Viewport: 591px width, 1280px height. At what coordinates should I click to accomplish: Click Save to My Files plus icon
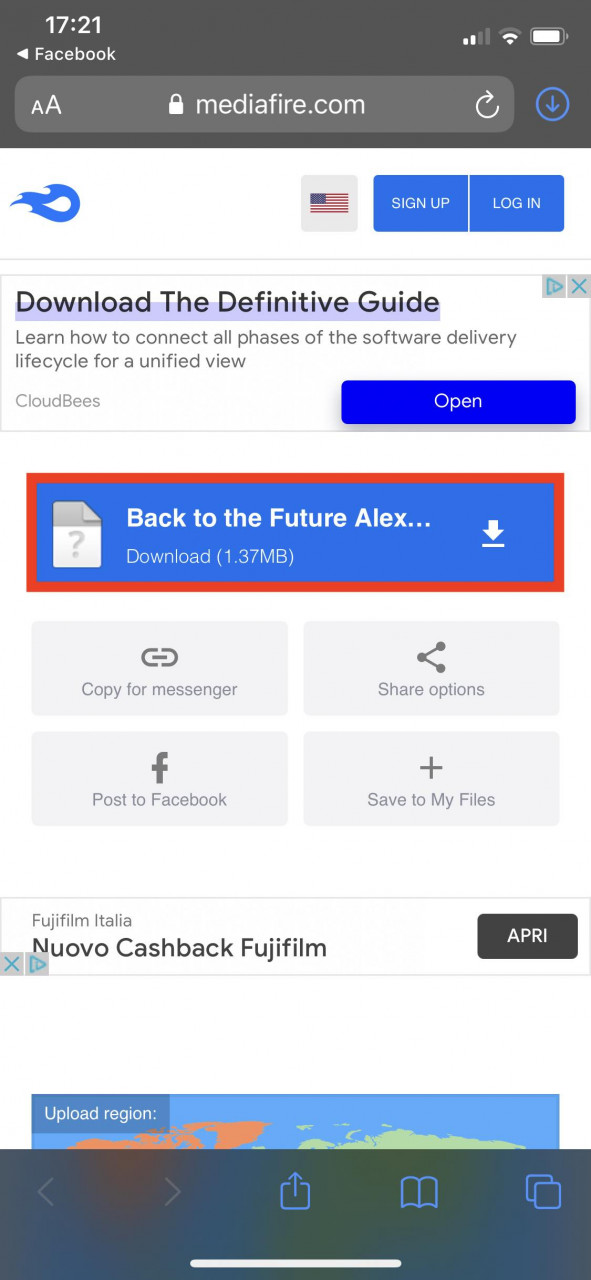tap(431, 767)
